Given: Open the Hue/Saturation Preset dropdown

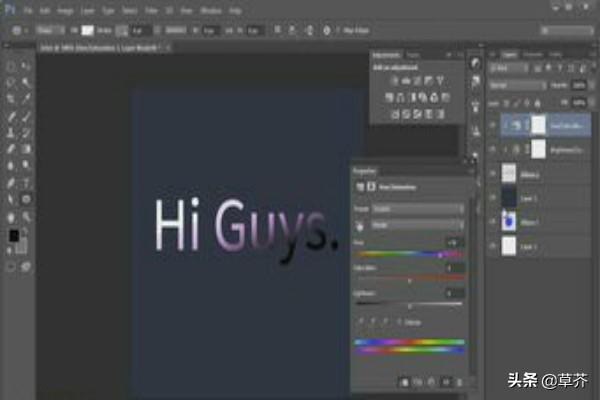Looking at the screenshot, I should click(x=417, y=209).
